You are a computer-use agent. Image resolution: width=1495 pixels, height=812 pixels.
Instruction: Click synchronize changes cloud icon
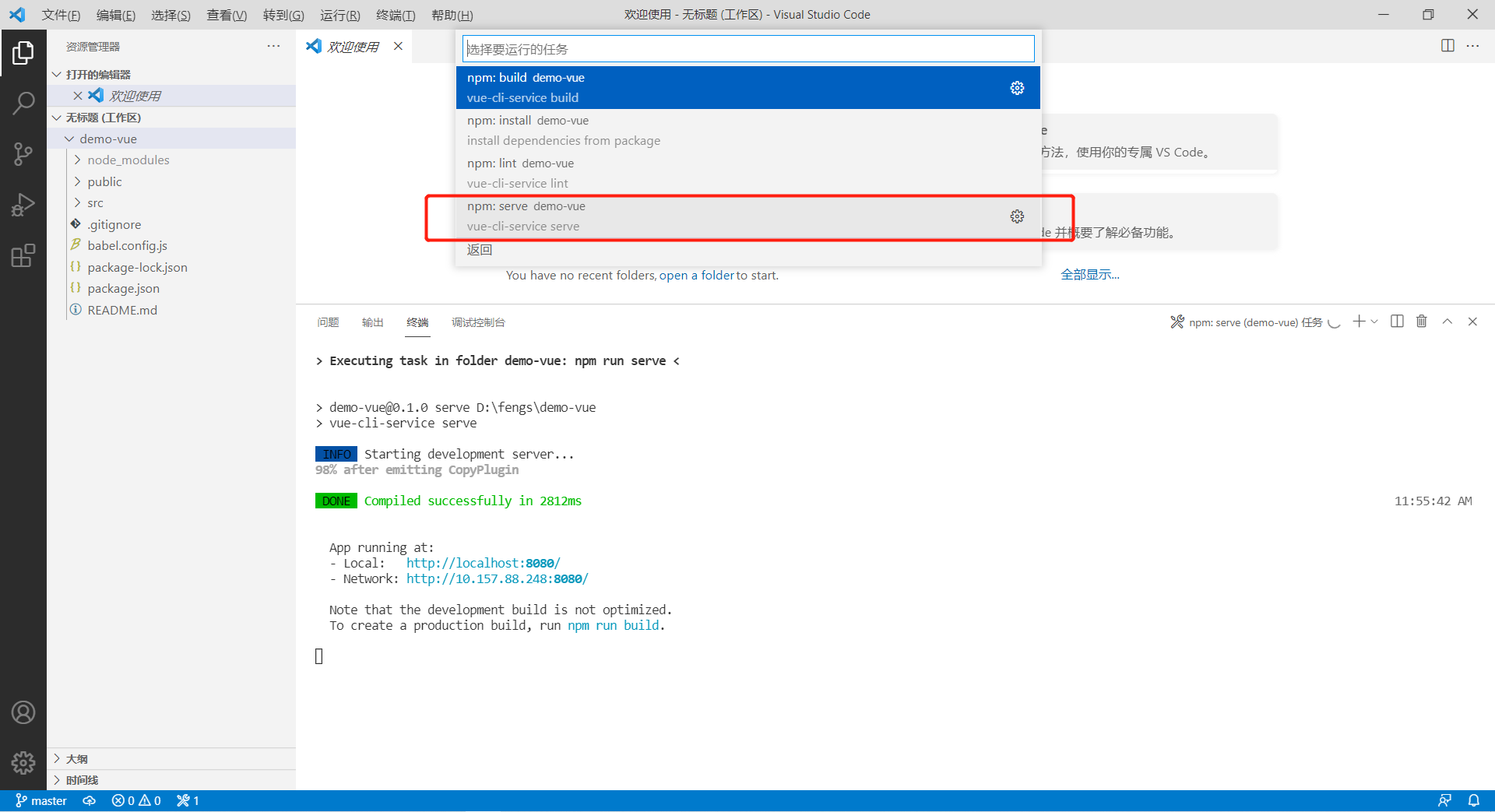(90, 801)
